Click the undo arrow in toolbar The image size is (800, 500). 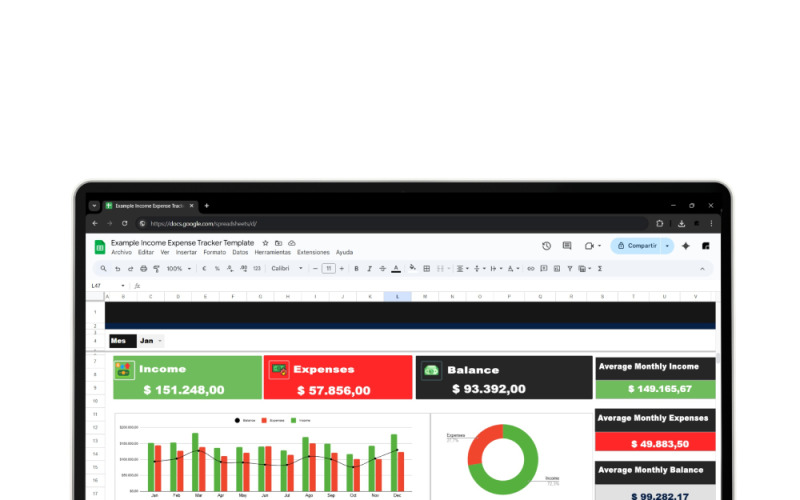coord(117,268)
